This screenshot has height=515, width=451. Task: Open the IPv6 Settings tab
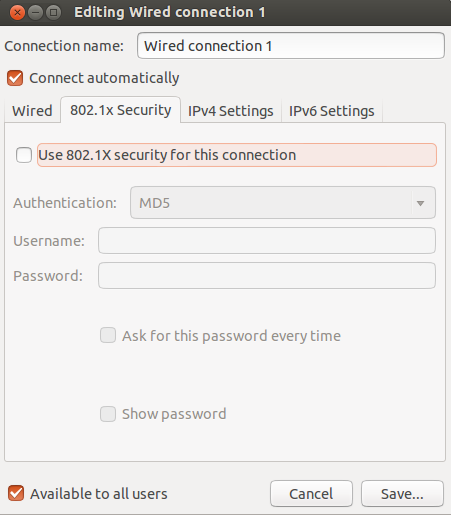(x=332, y=111)
